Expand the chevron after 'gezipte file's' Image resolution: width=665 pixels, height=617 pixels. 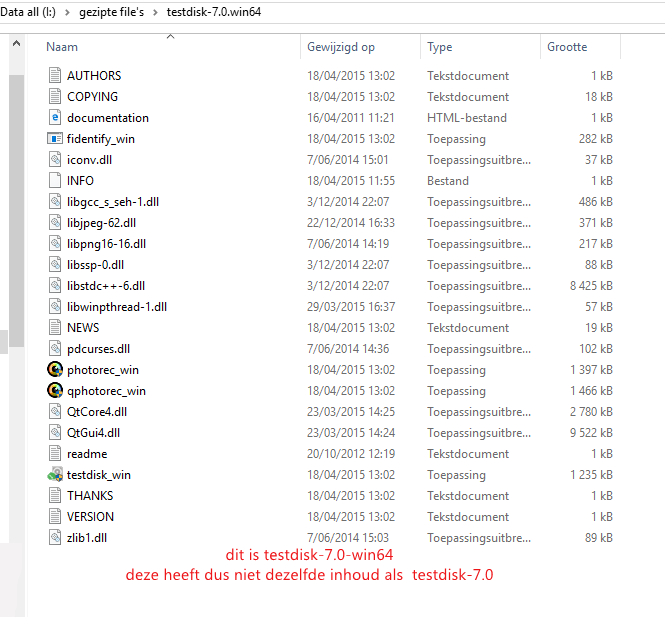pos(155,12)
